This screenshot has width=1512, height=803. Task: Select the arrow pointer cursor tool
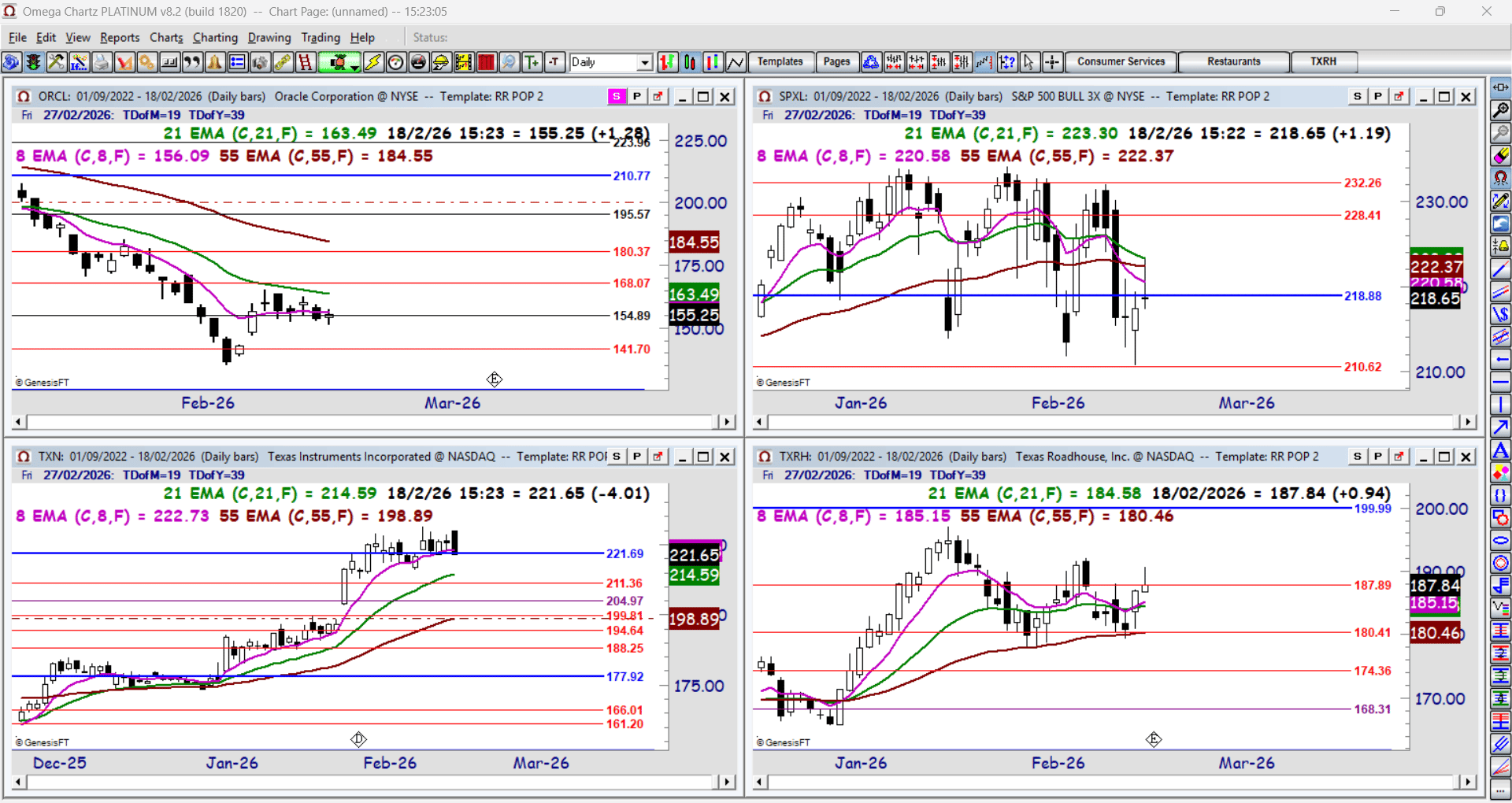click(x=1029, y=62)
